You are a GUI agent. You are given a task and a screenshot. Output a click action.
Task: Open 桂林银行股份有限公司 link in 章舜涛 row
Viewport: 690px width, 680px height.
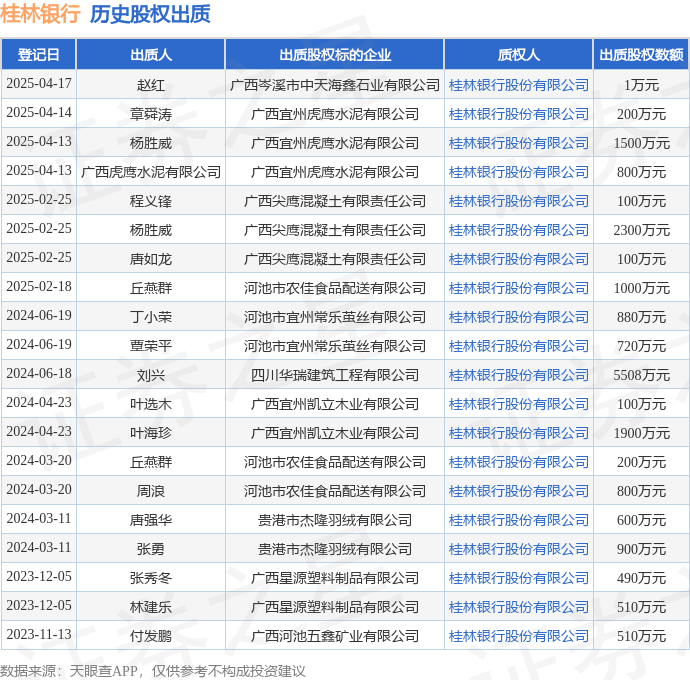pyautogui.click(x=519, y=114)
